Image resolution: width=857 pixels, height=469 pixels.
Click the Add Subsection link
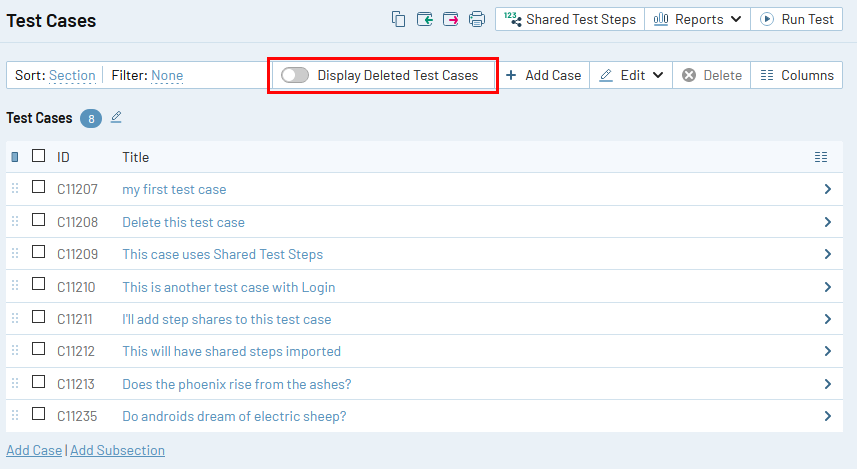tap(117, 450)
